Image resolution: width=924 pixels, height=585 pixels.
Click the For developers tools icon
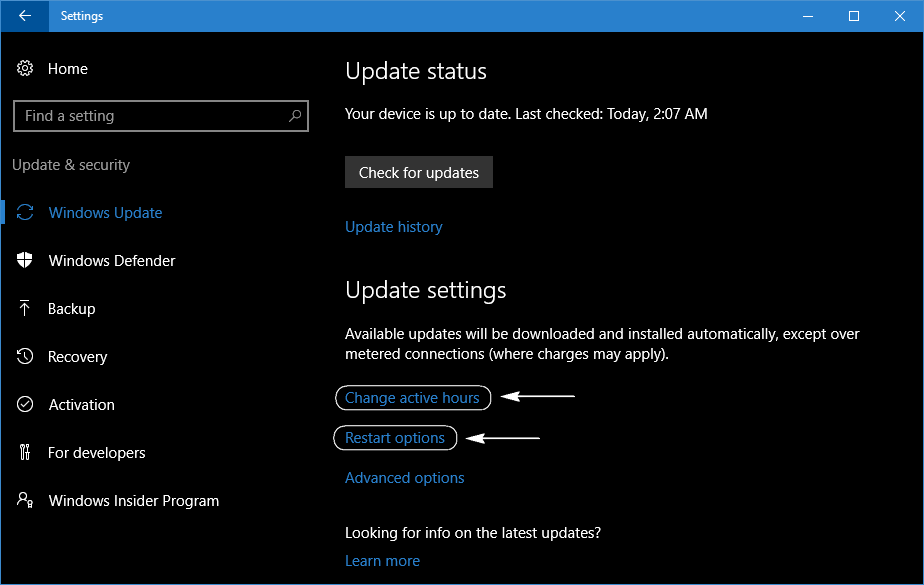point(25,452)
